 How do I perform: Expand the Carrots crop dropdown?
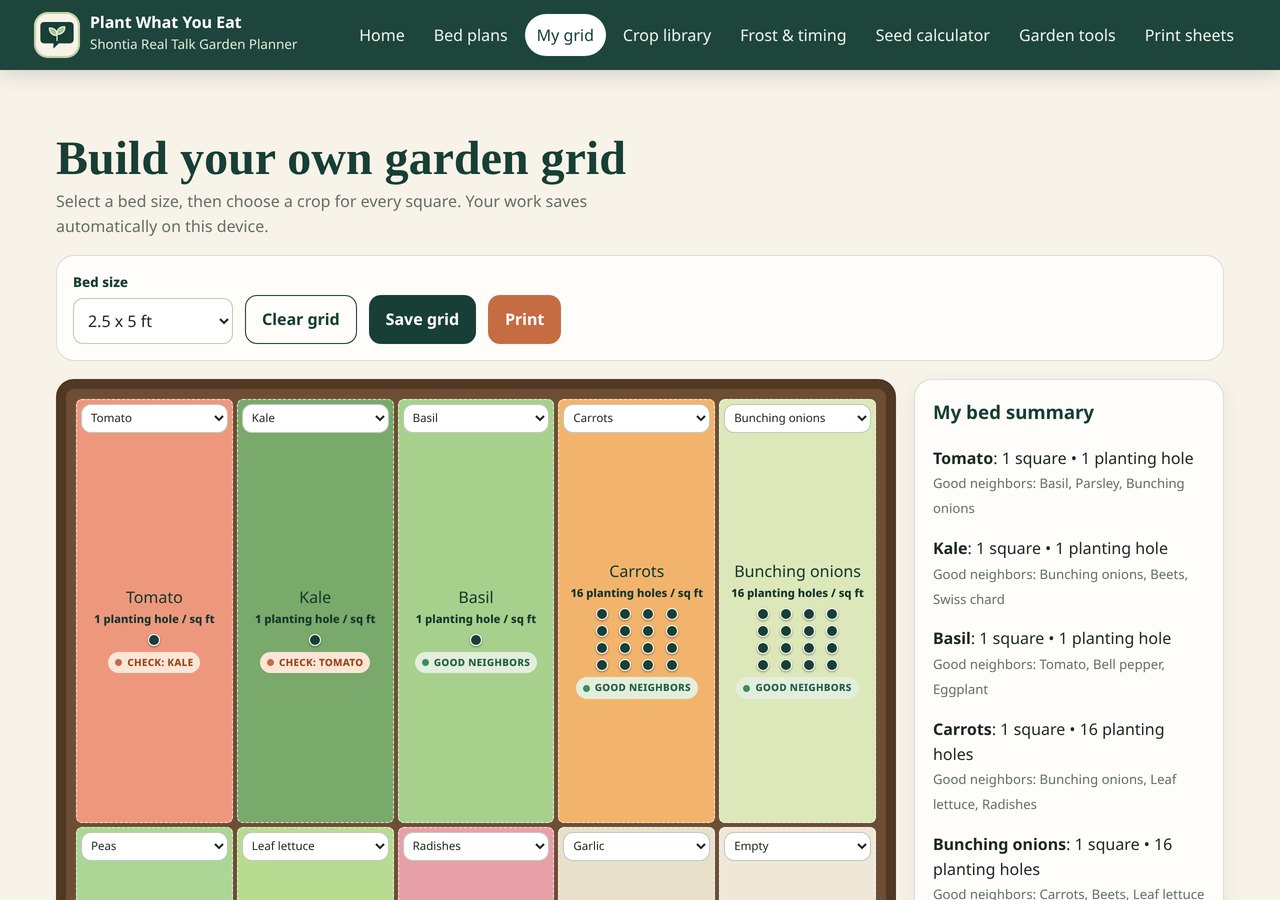636,418
